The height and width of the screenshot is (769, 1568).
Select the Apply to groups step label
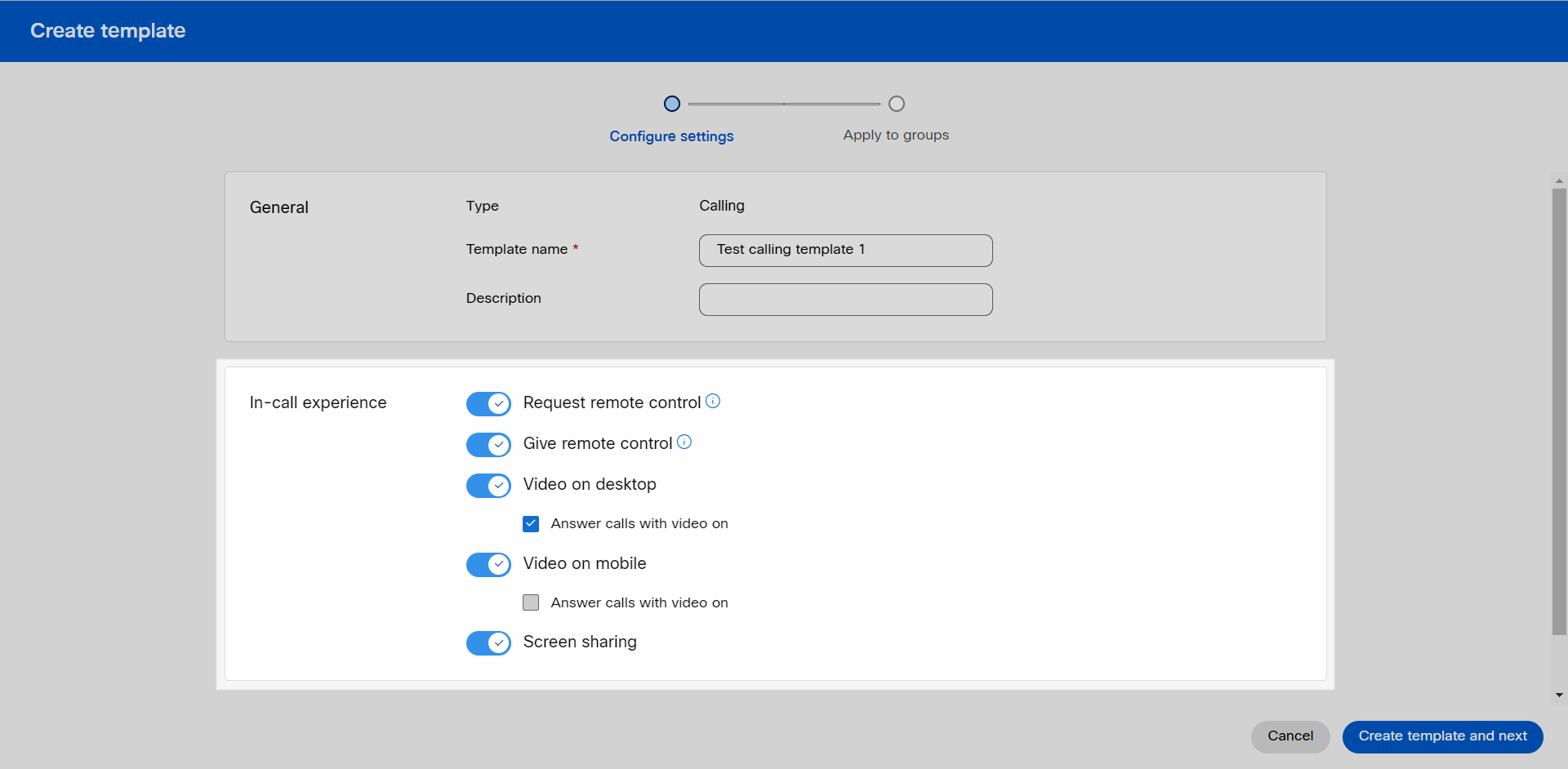coord(896,135)
